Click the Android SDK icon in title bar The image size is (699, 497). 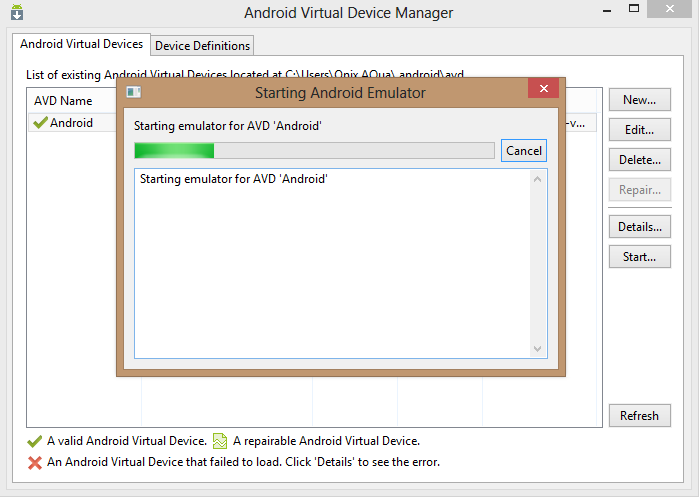[17, 12]
